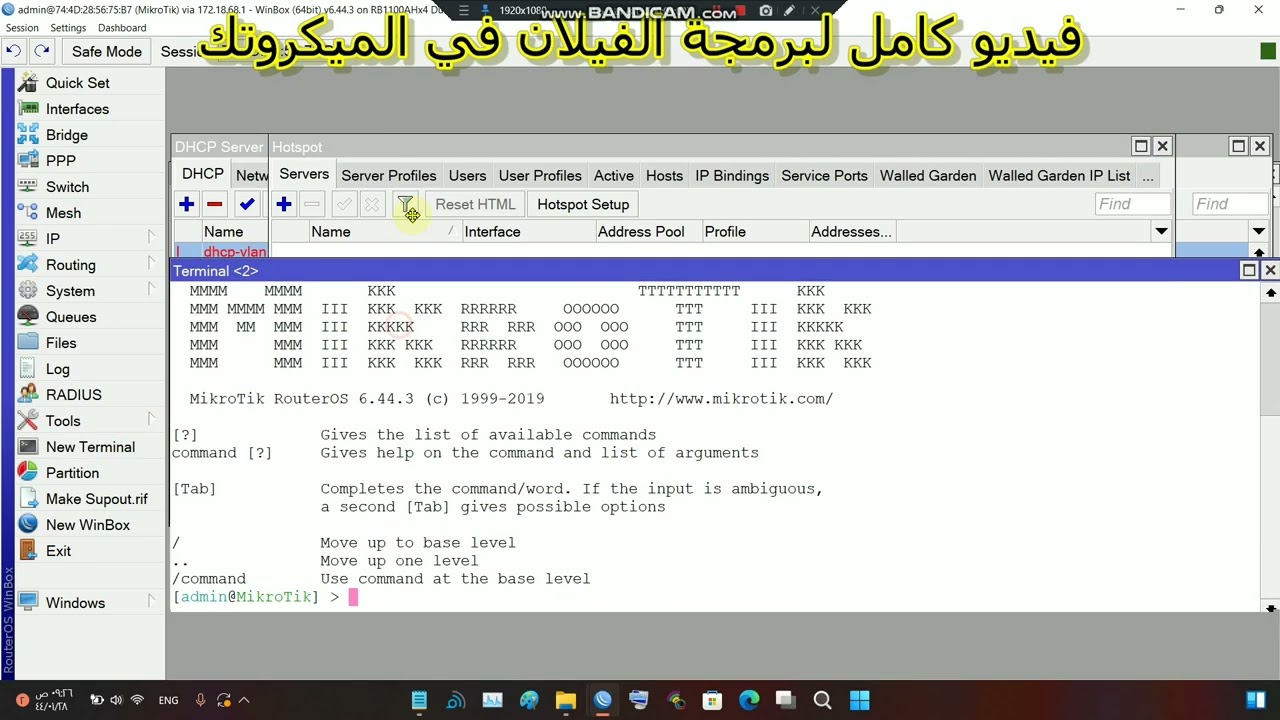
Task: Open Microsoft Edge in taskbar
Action: (749, 700)
